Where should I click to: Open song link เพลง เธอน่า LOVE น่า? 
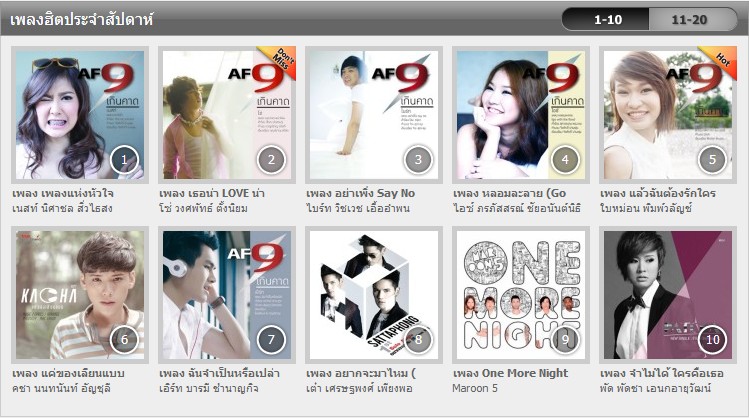tap(212, 193)
